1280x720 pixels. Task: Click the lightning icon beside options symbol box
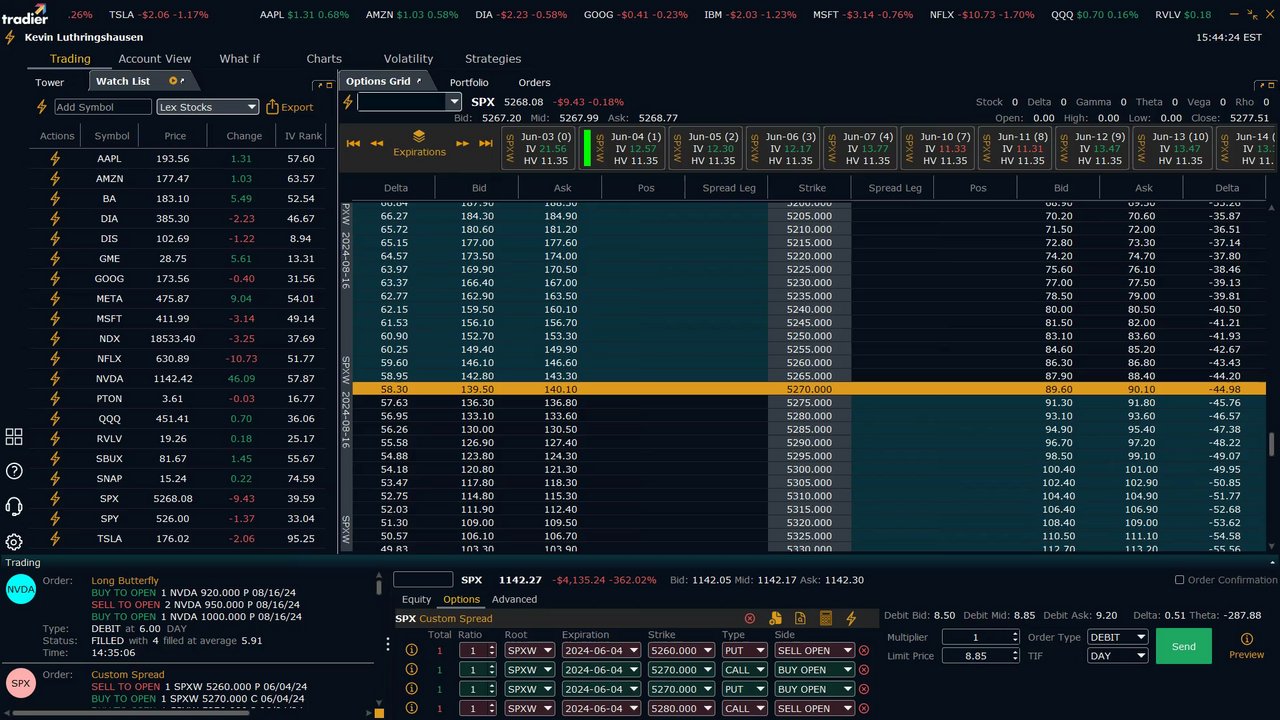click(x=348, y=102)
